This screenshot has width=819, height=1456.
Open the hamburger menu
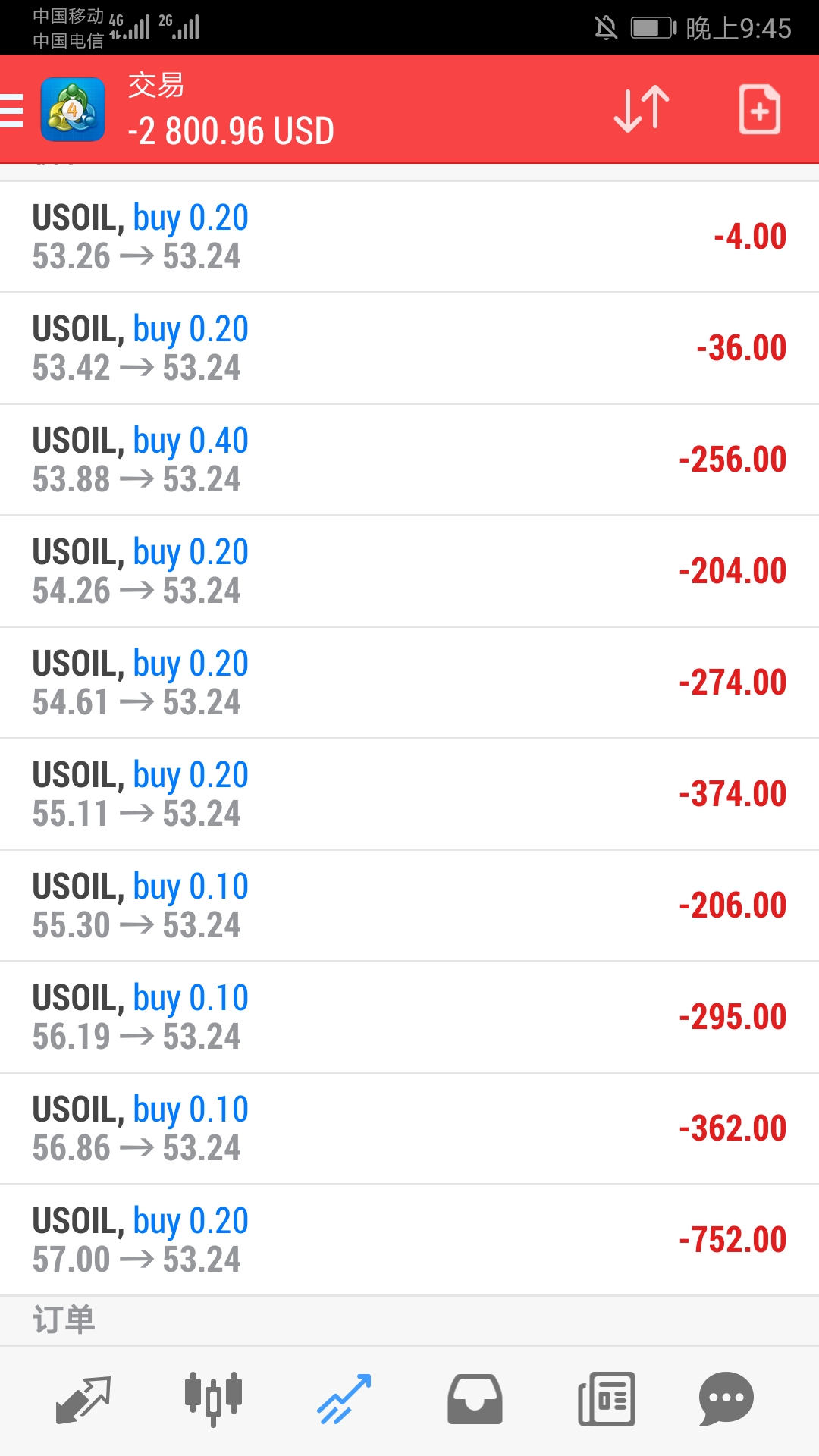point(11,110)
